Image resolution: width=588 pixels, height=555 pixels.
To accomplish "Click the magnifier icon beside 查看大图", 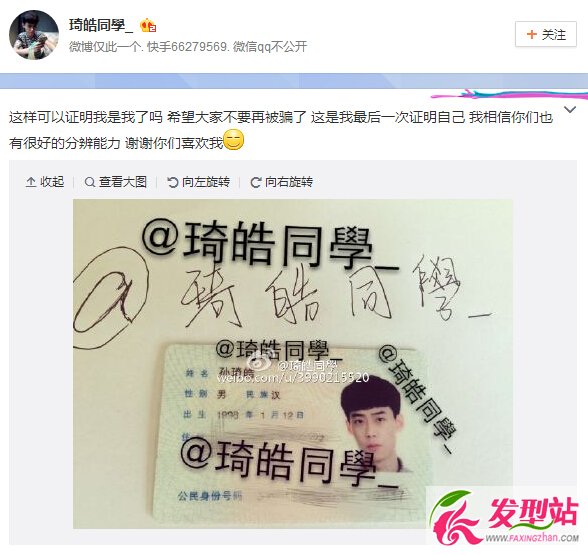I will 90,182.
